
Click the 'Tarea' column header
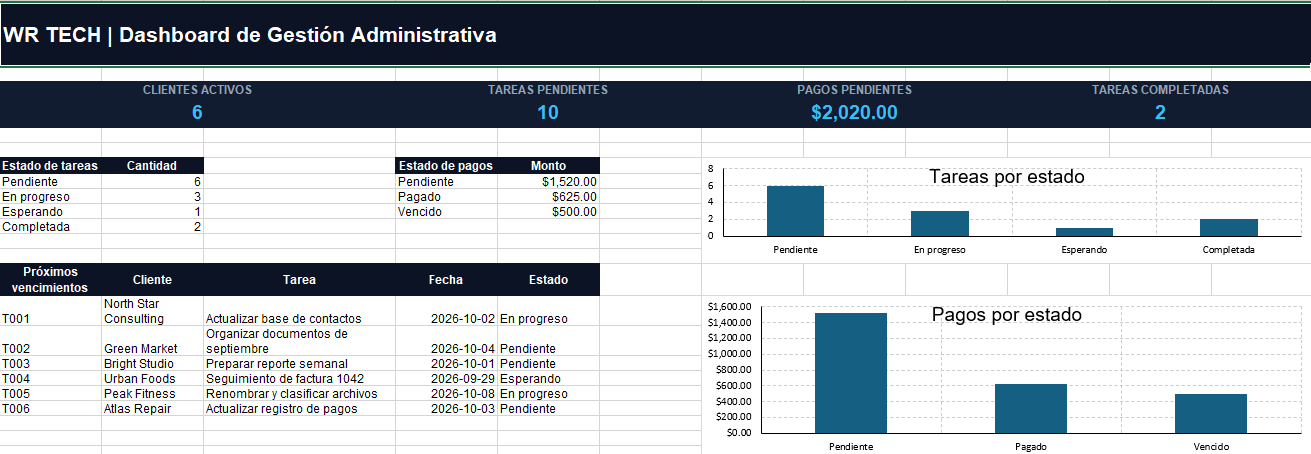click(x=300, y=280)
